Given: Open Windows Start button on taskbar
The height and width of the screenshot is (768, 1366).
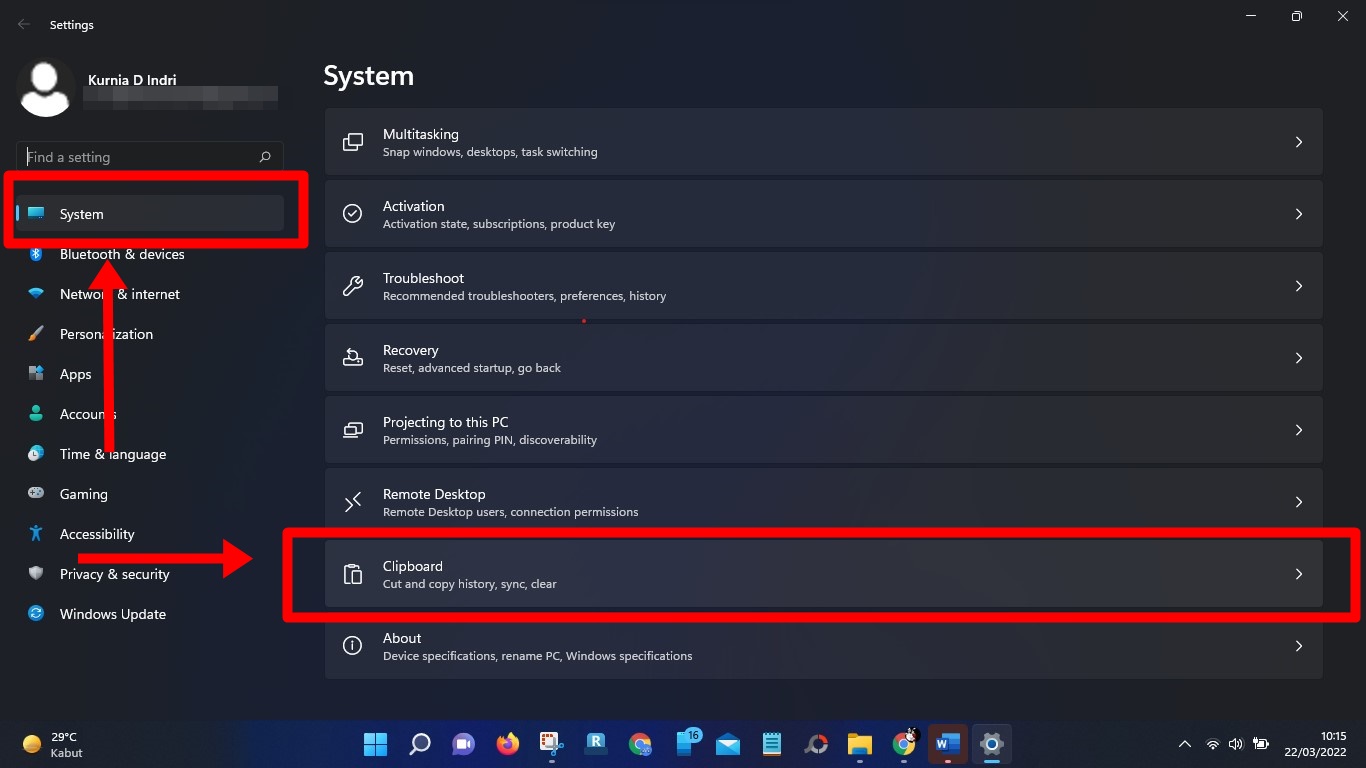Looking at the screenshot, I should tap(375, 744).
